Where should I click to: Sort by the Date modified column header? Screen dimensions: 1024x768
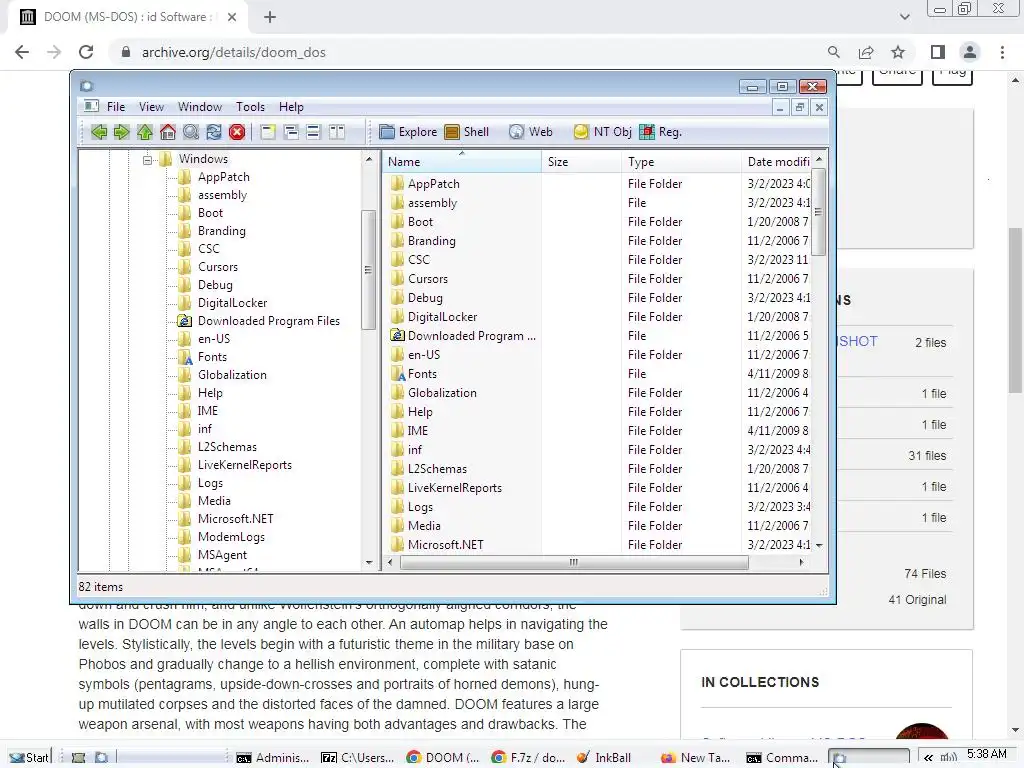tap(777, 161)
